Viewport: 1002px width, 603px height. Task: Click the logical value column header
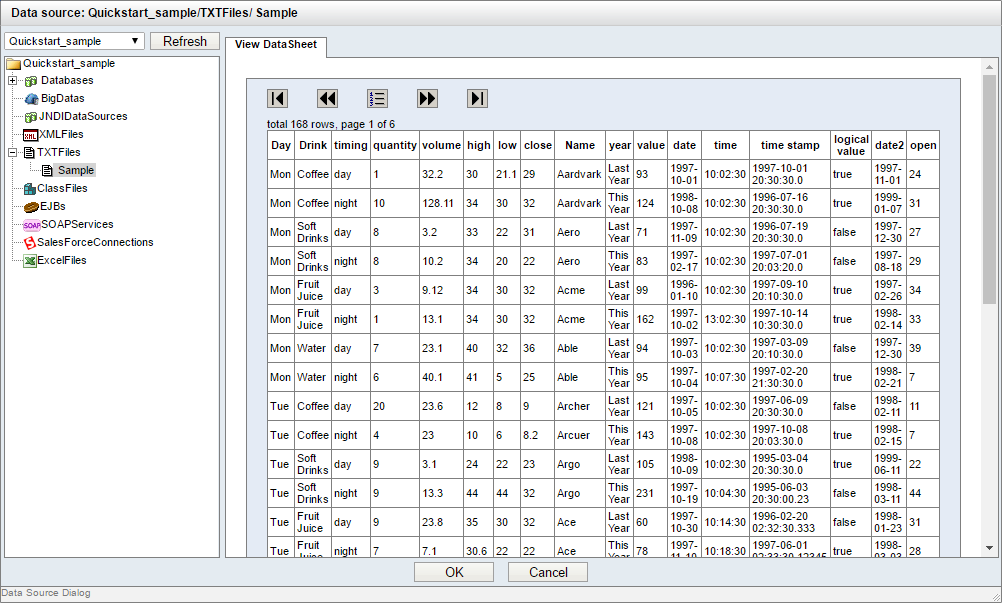[851, 146]
